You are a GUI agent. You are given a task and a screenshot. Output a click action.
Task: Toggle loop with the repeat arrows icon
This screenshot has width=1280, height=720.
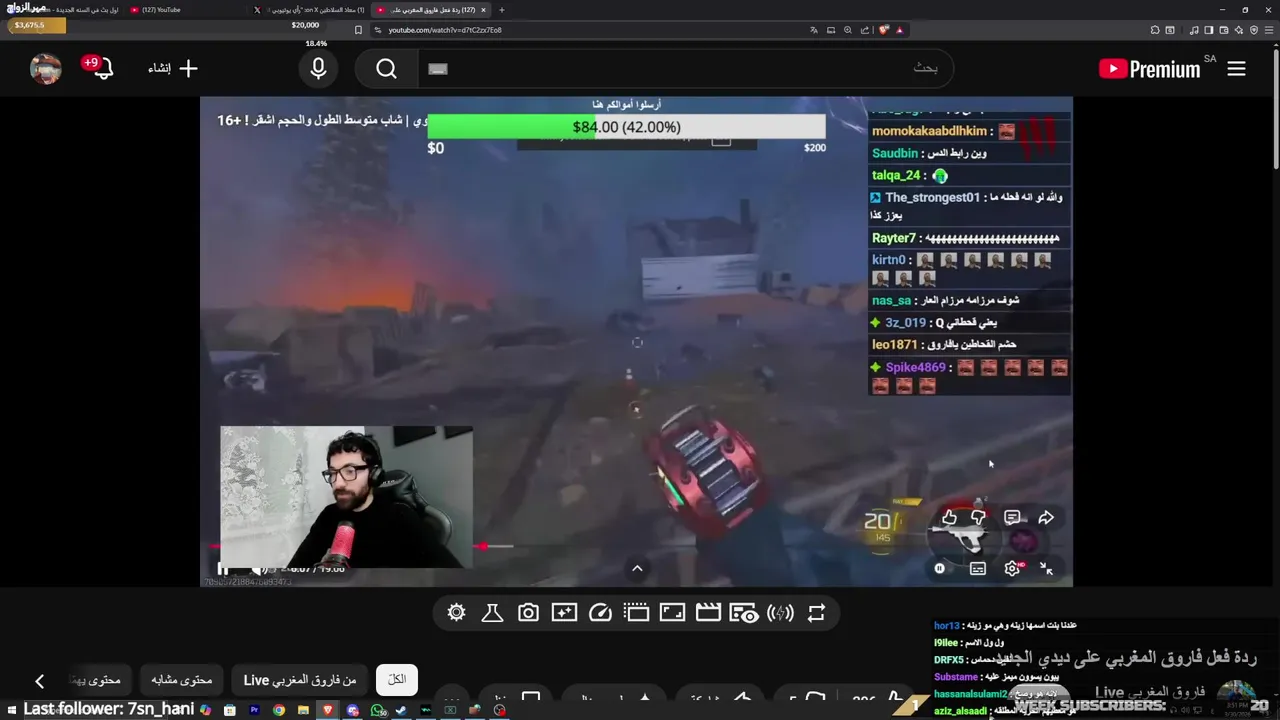[x=816, y=613]
